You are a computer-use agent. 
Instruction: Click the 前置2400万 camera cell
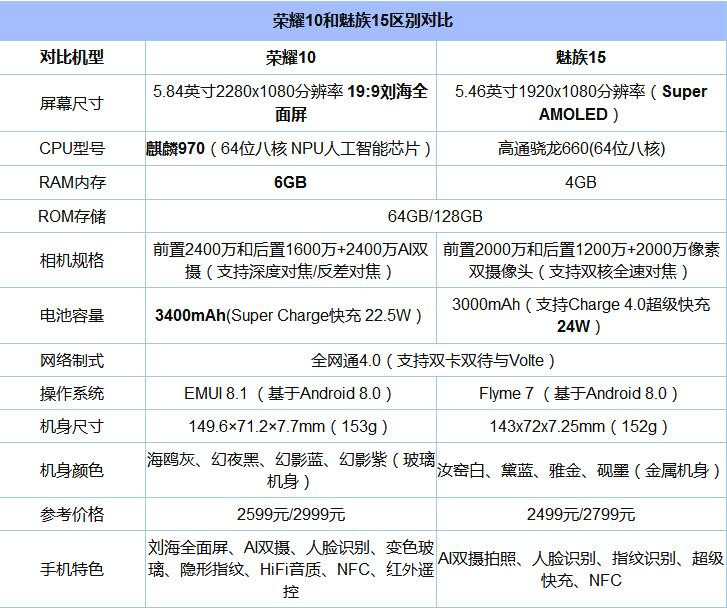pyautogui.click(x=291, y=260)
